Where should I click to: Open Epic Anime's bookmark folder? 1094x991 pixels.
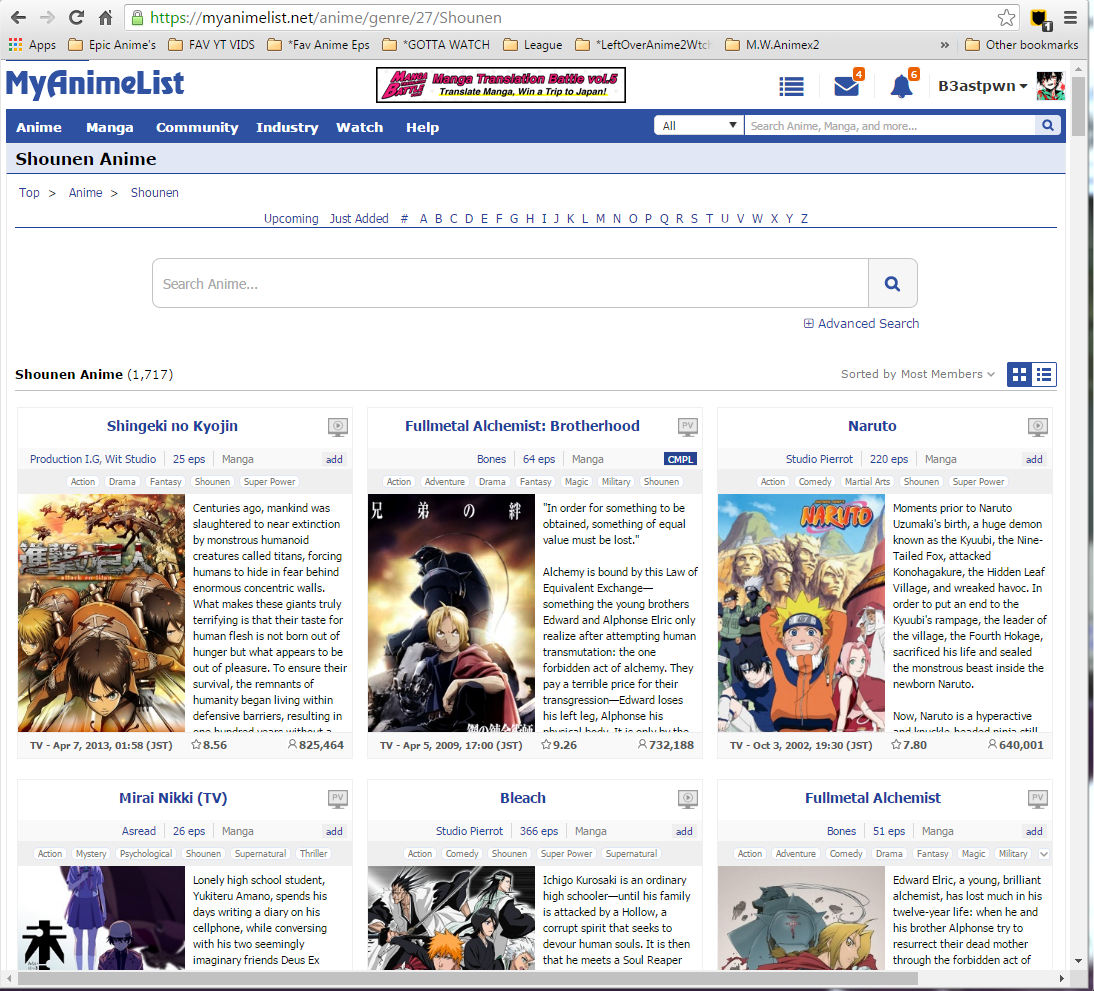(x=112, y=45)
